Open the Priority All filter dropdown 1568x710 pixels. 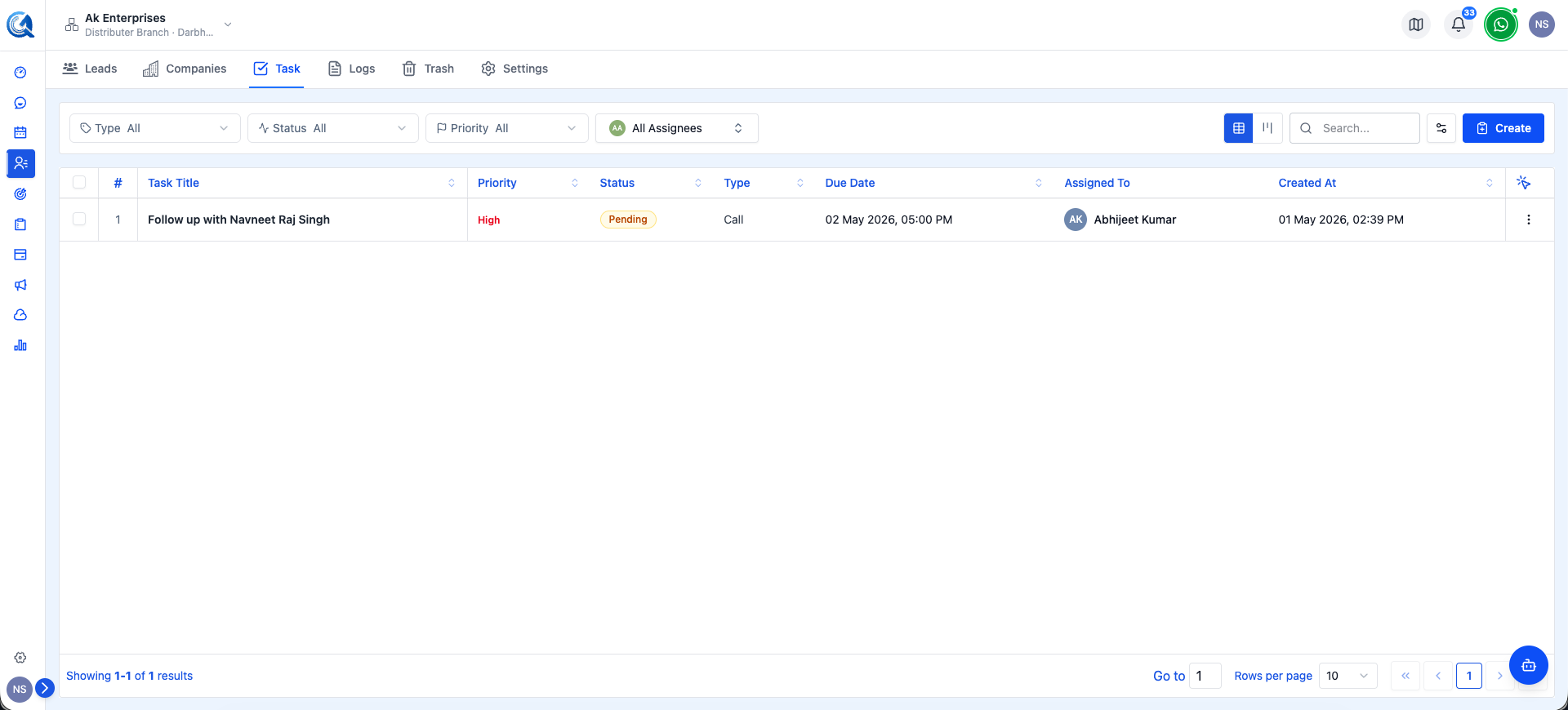pos(507,128)
